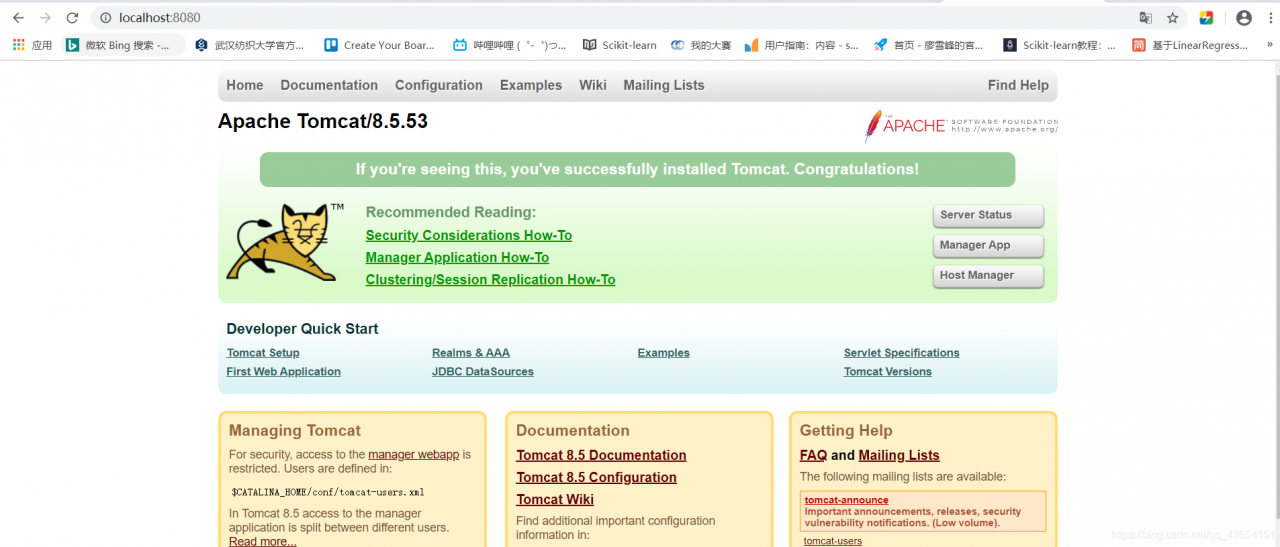The height and width of the screenshot is (547, 1280).
Task: Click the Apache Tomcat/8.5.53 heading
Action: pyautogui.click(x=323, y=122)
